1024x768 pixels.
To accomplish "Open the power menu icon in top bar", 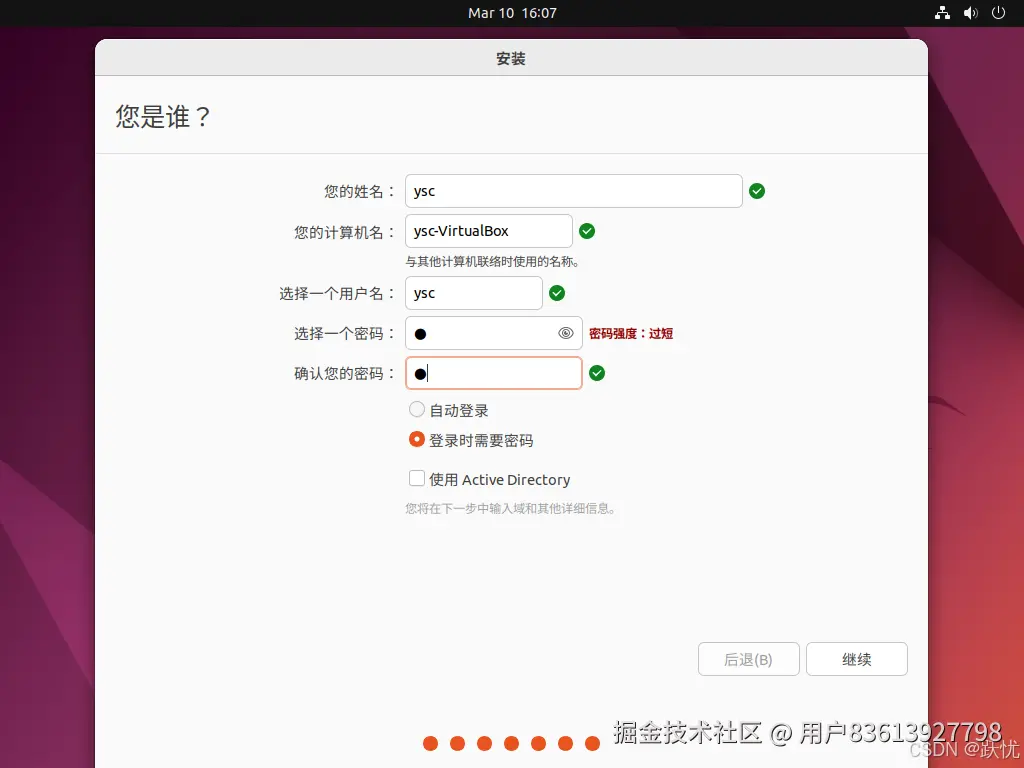I will click(x=998, y=13).
